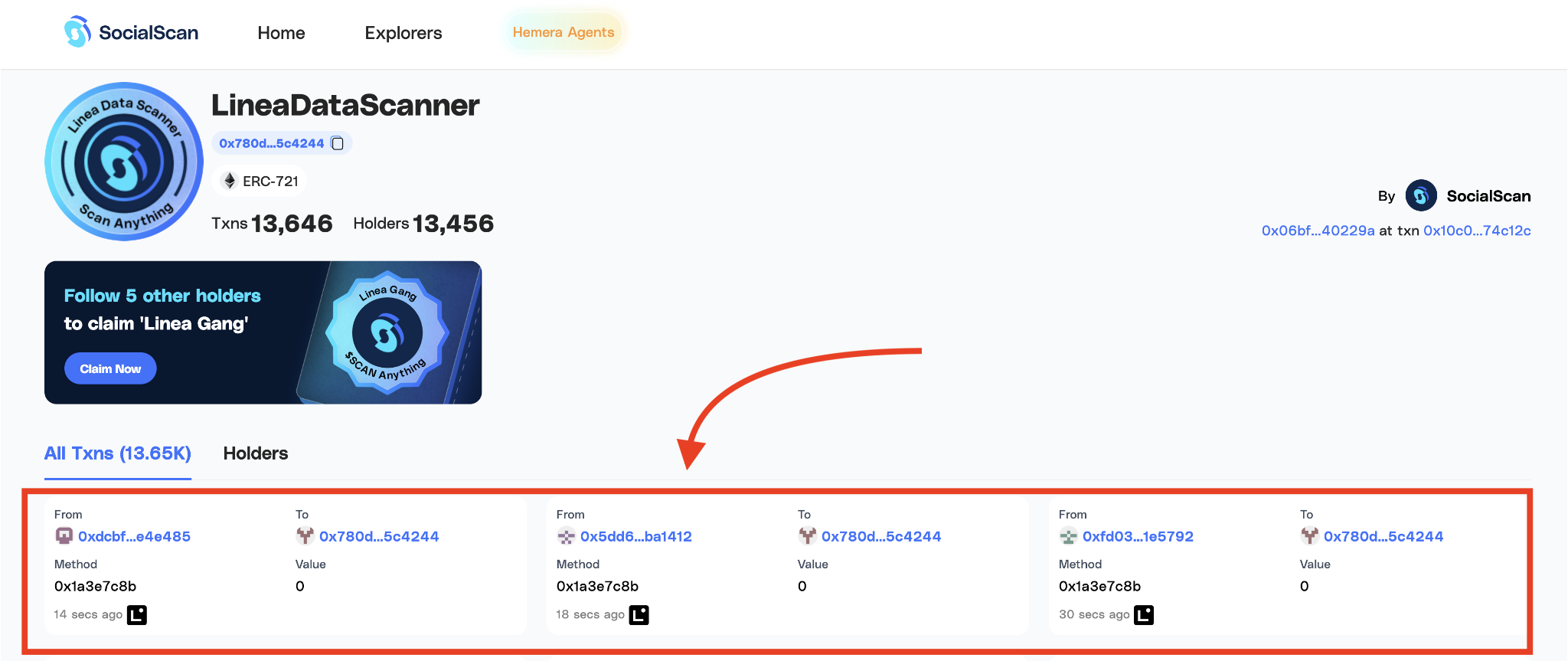Click the Txns count 13,646
The image size is (1568, 661).
click(292, 224)
